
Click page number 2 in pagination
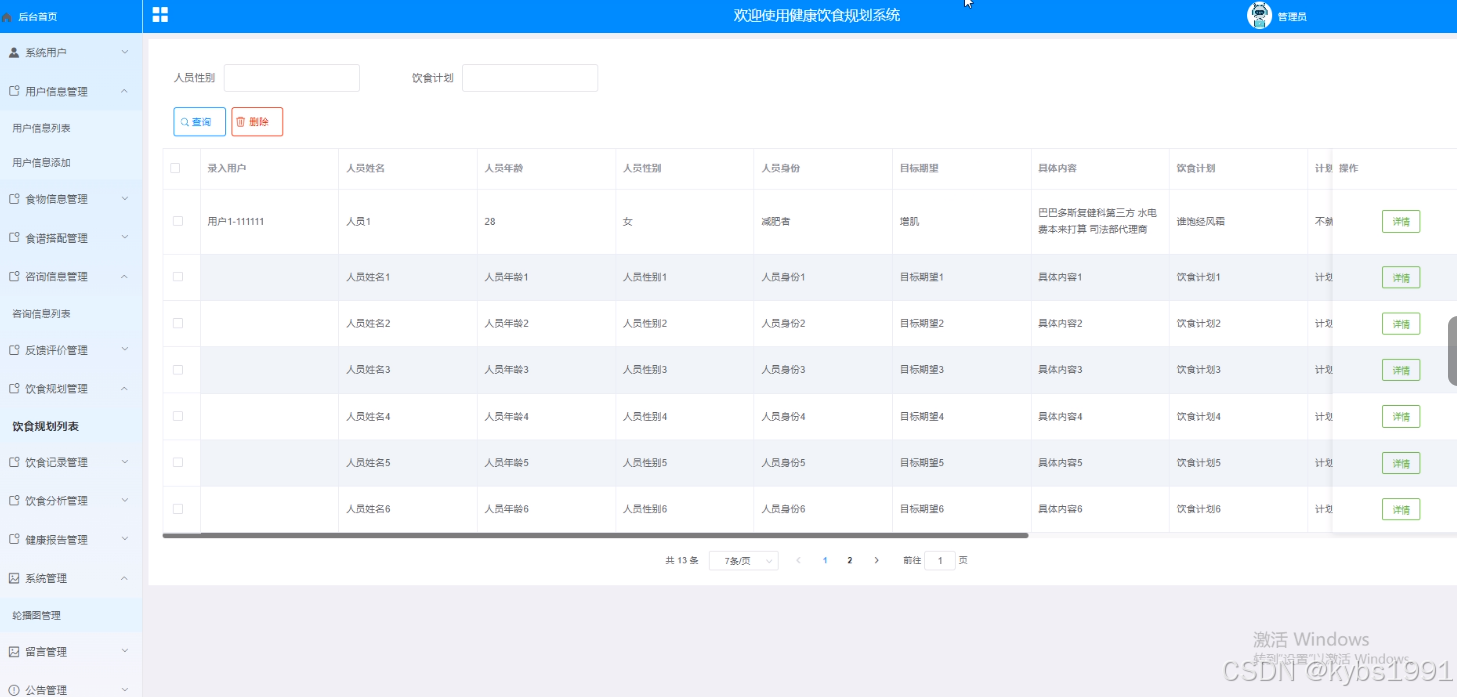click(850, 561)
